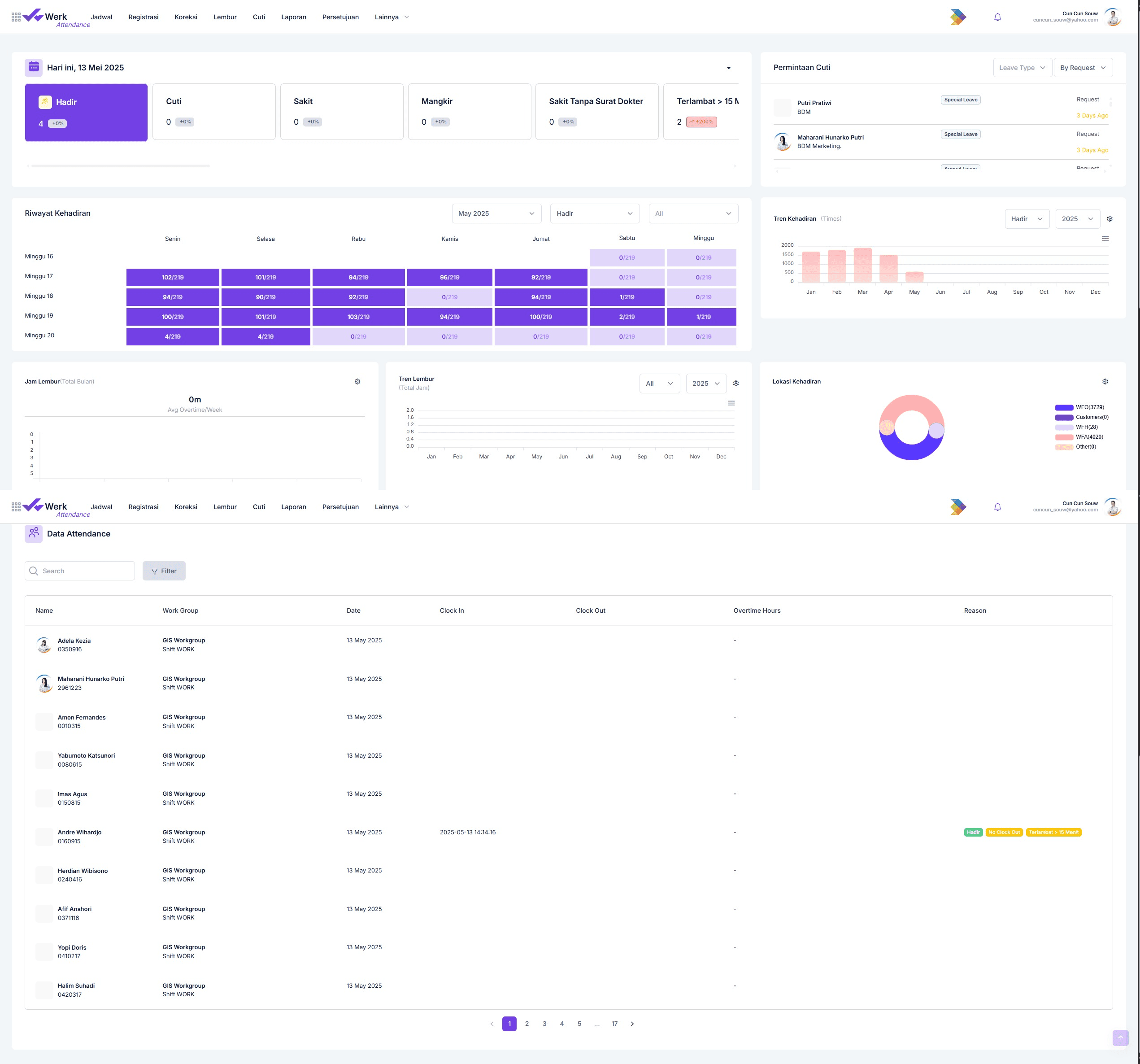Select the Hadir summary card
Screen dimensions: 1140x1064
[x=86, y=113]
